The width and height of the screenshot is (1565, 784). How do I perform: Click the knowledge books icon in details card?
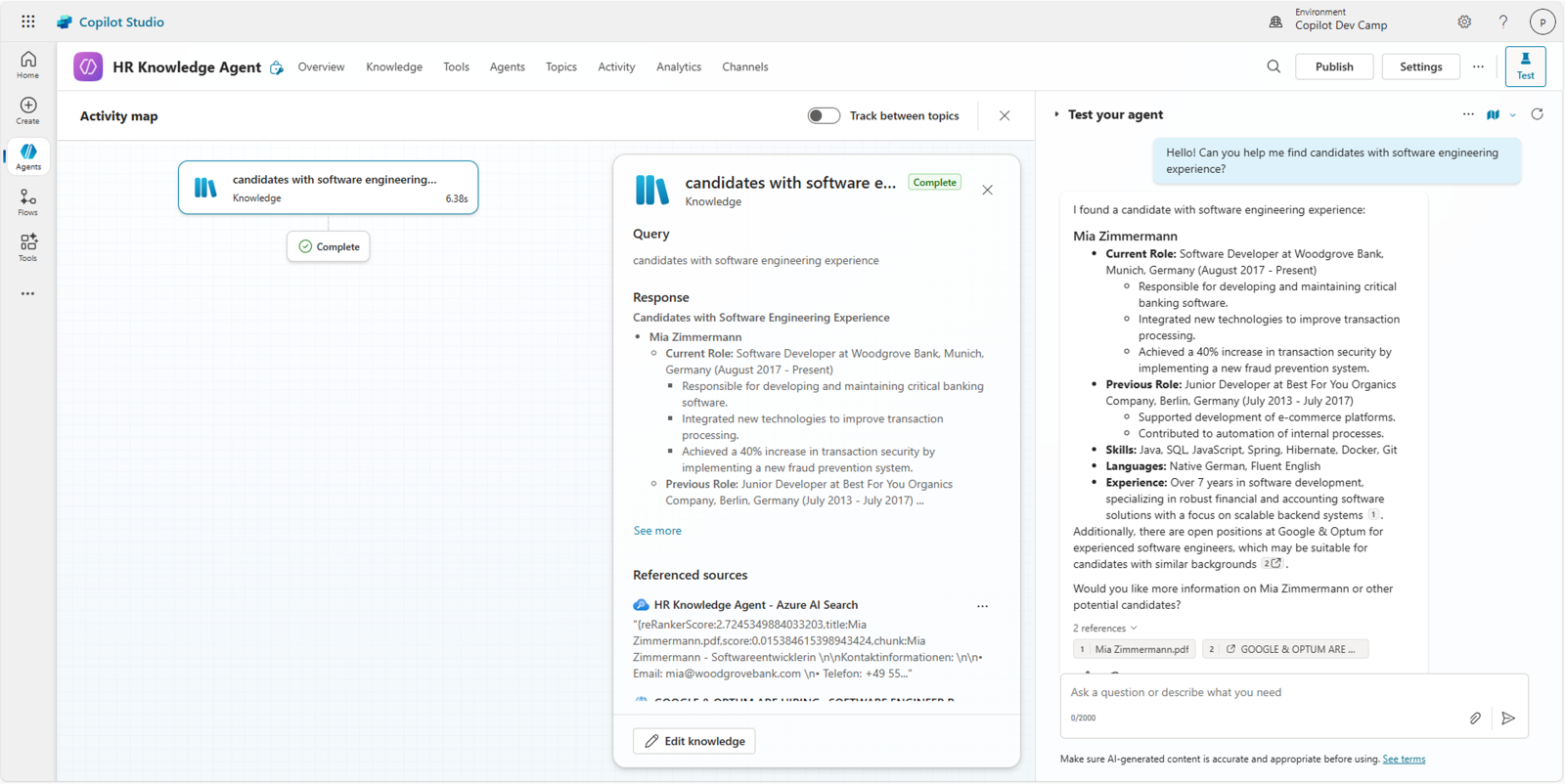[652, 190]
